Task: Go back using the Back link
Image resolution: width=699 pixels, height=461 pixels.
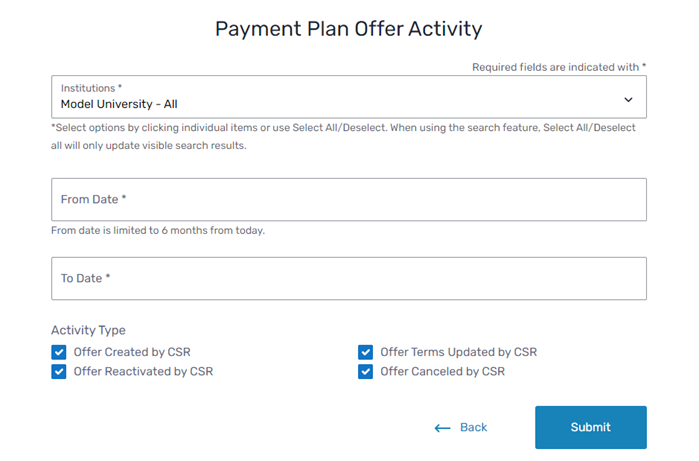Action: [x=473, y=428]
